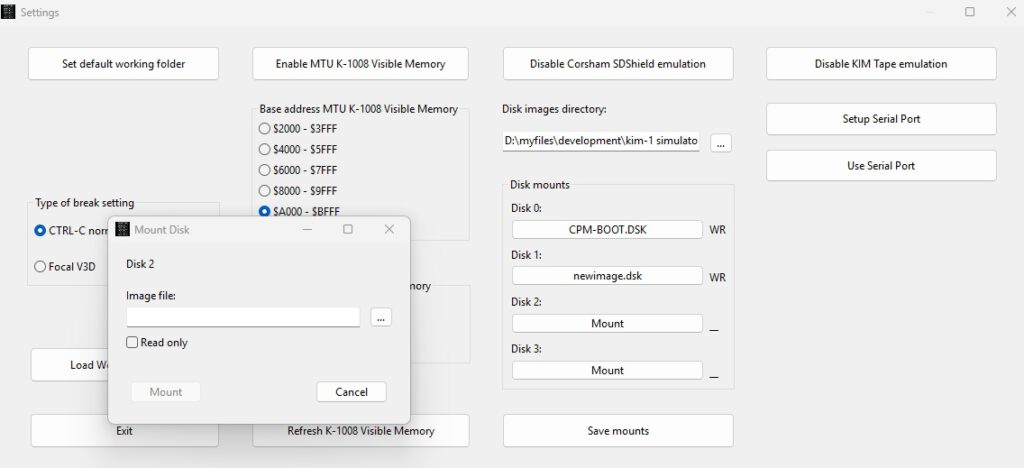Choose $6000 - $7FFF radio option
Screen dimensions: 1024x468
coord(265,170)
